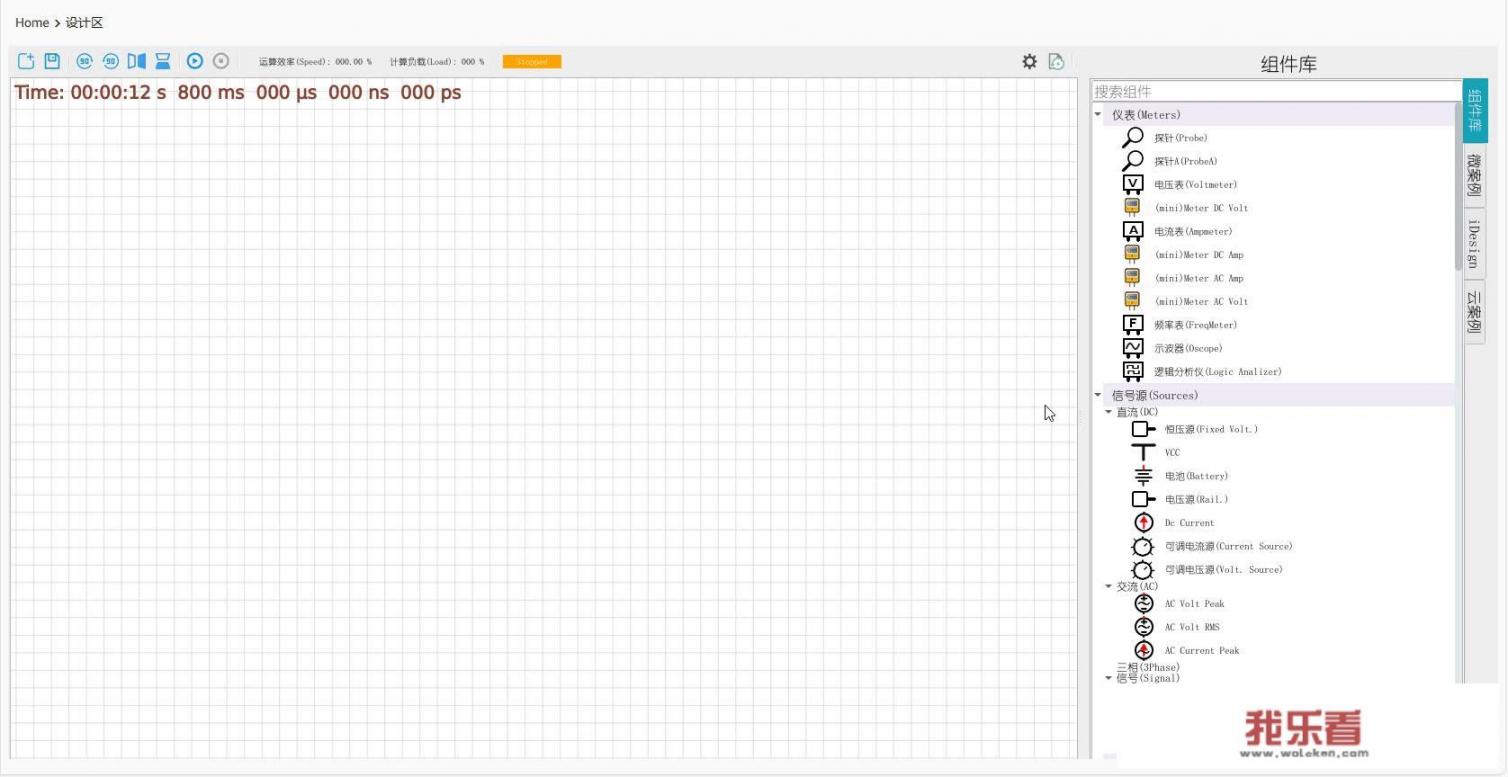Click the 搜索组件 search field
Image resolution: width=1508 pixels, height=777 pixels.
1276,91
